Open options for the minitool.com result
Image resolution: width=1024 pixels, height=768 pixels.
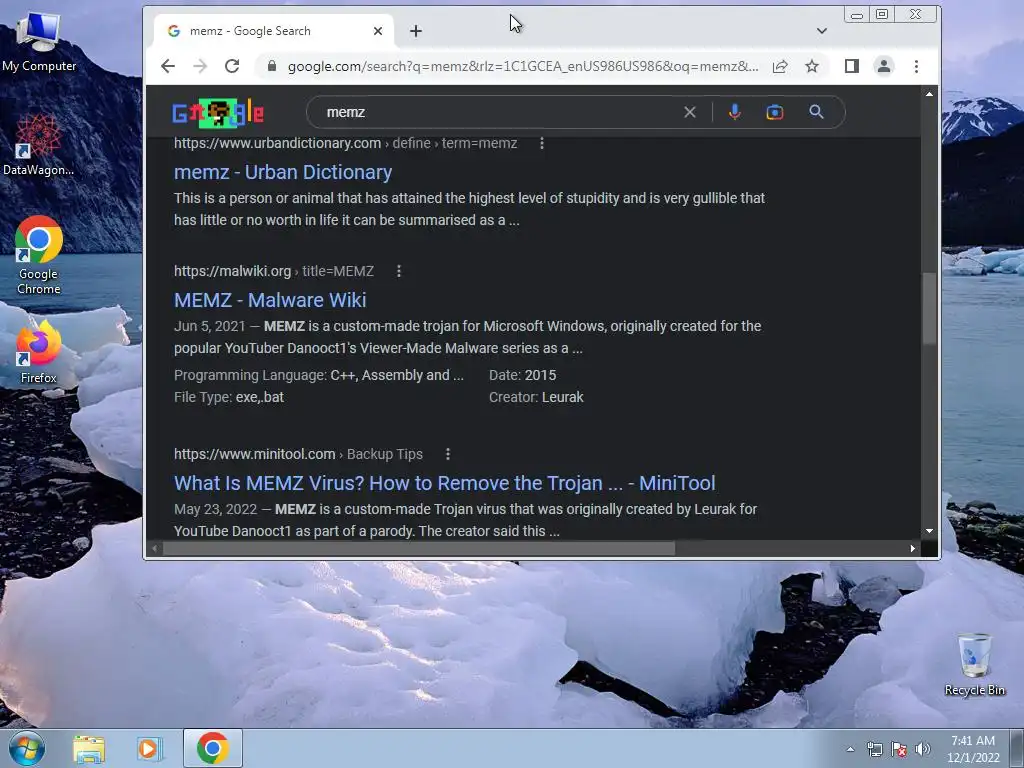coord(447,454)
